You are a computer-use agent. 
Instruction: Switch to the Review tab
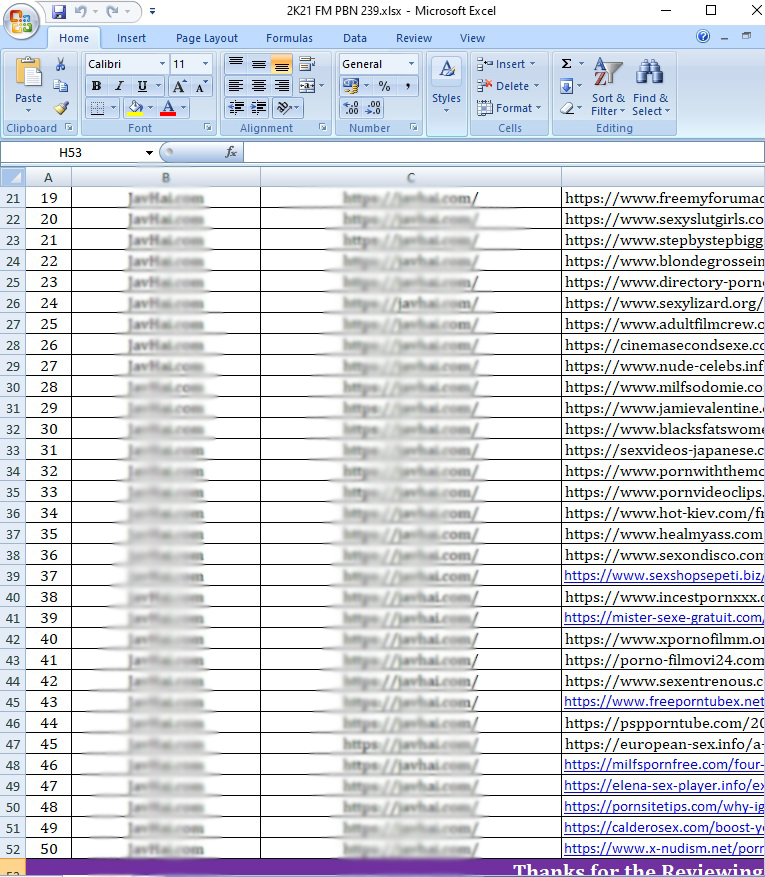point(414,38)
